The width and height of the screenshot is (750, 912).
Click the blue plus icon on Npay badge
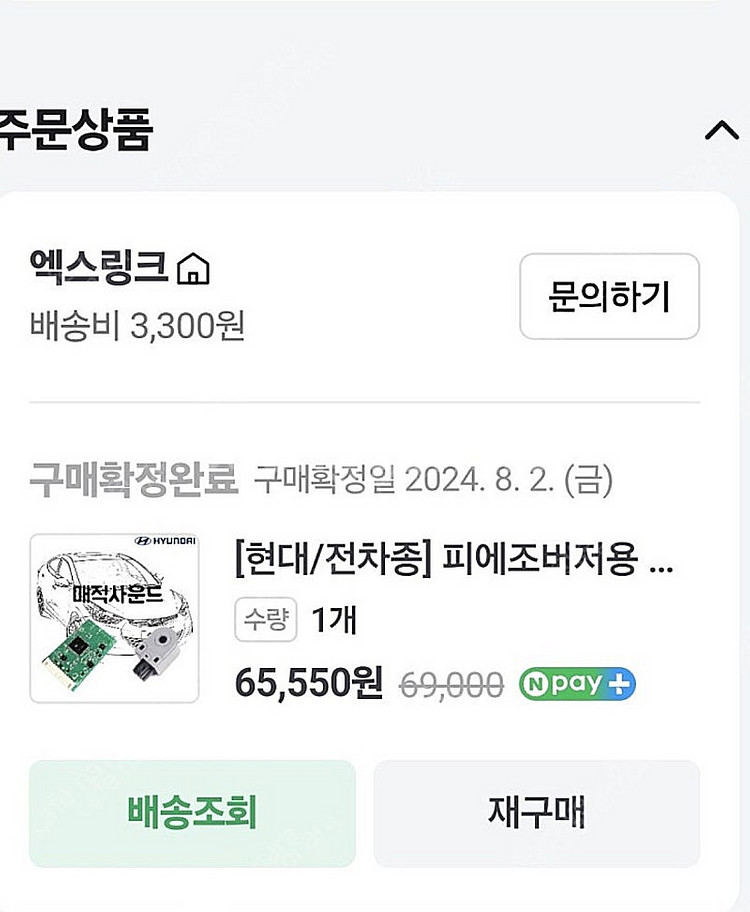(621, 685)
